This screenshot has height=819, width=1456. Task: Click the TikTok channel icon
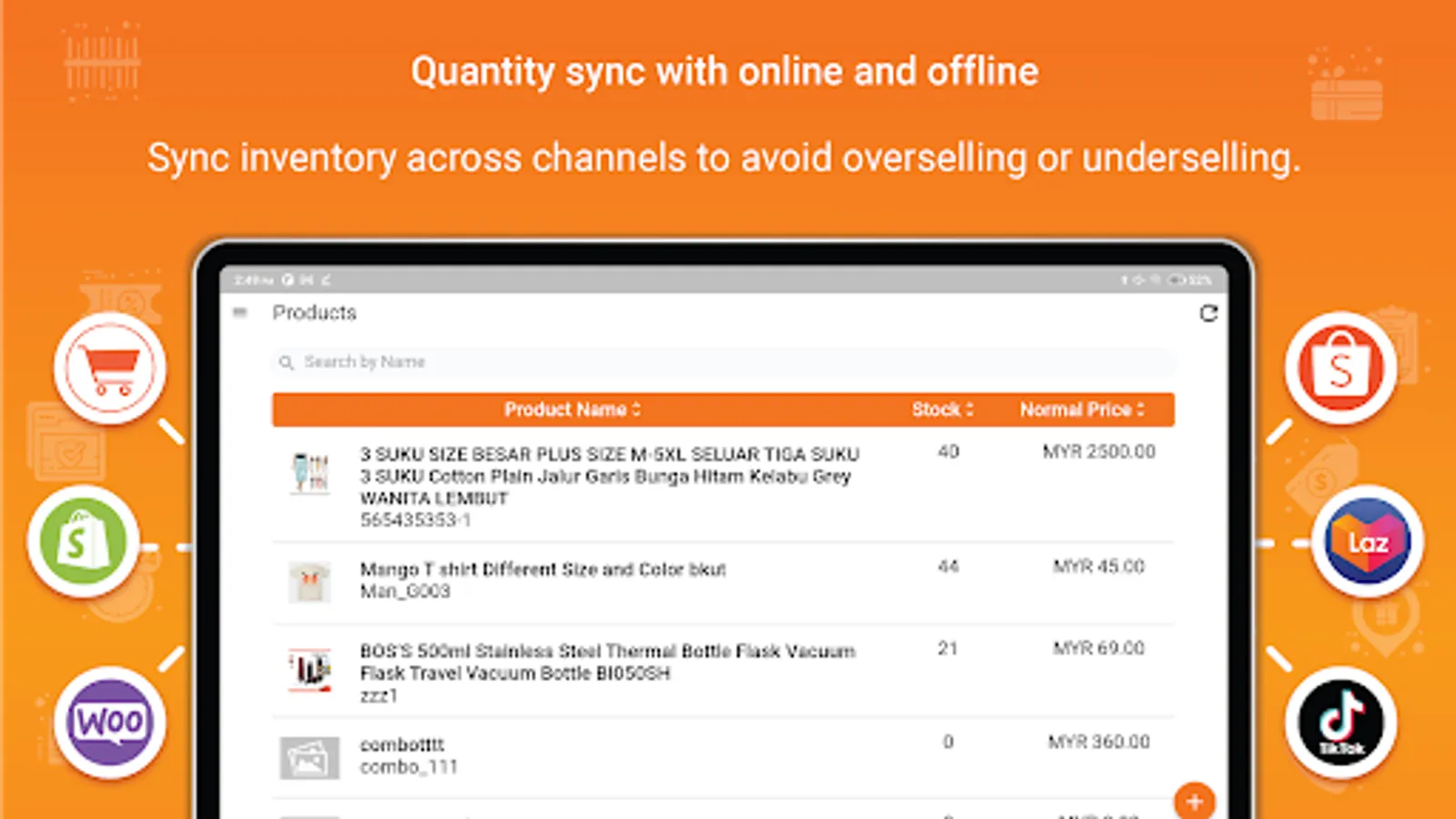pos(1340,723)
